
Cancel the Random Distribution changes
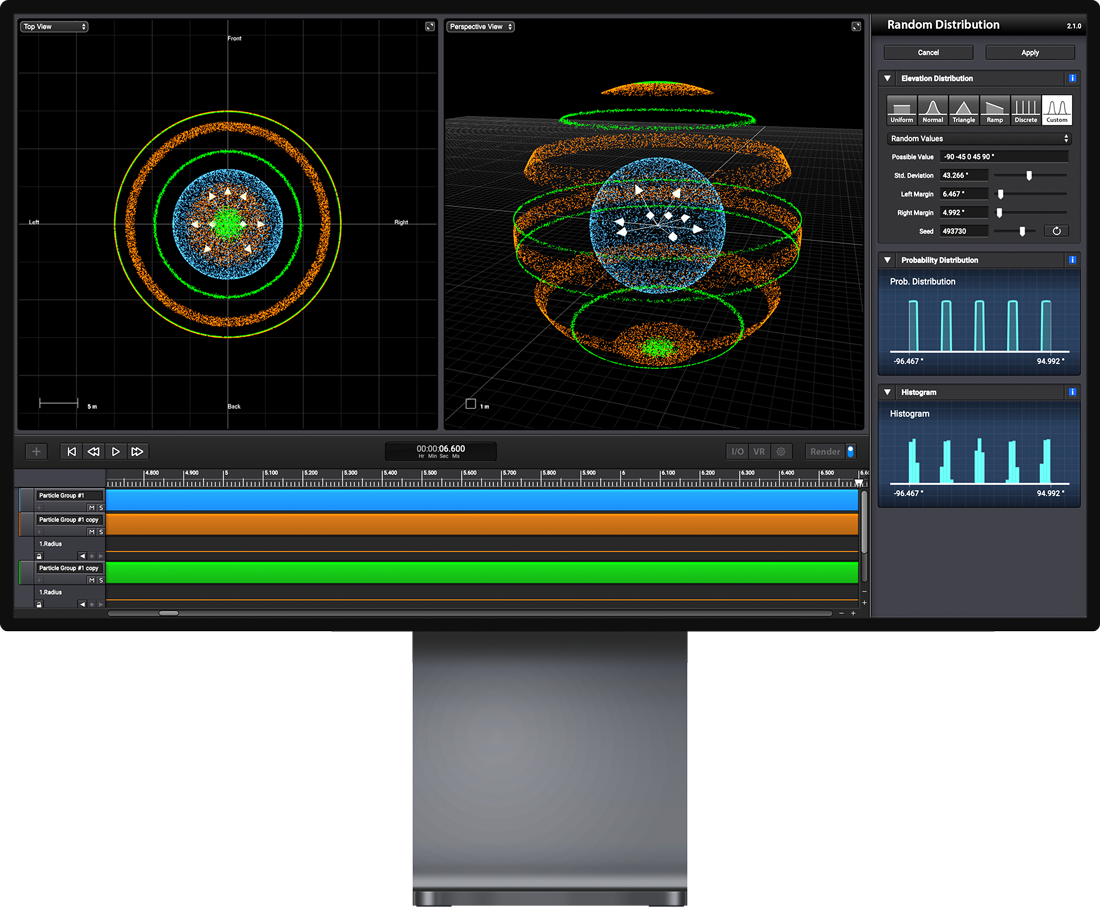pos(928,52)
